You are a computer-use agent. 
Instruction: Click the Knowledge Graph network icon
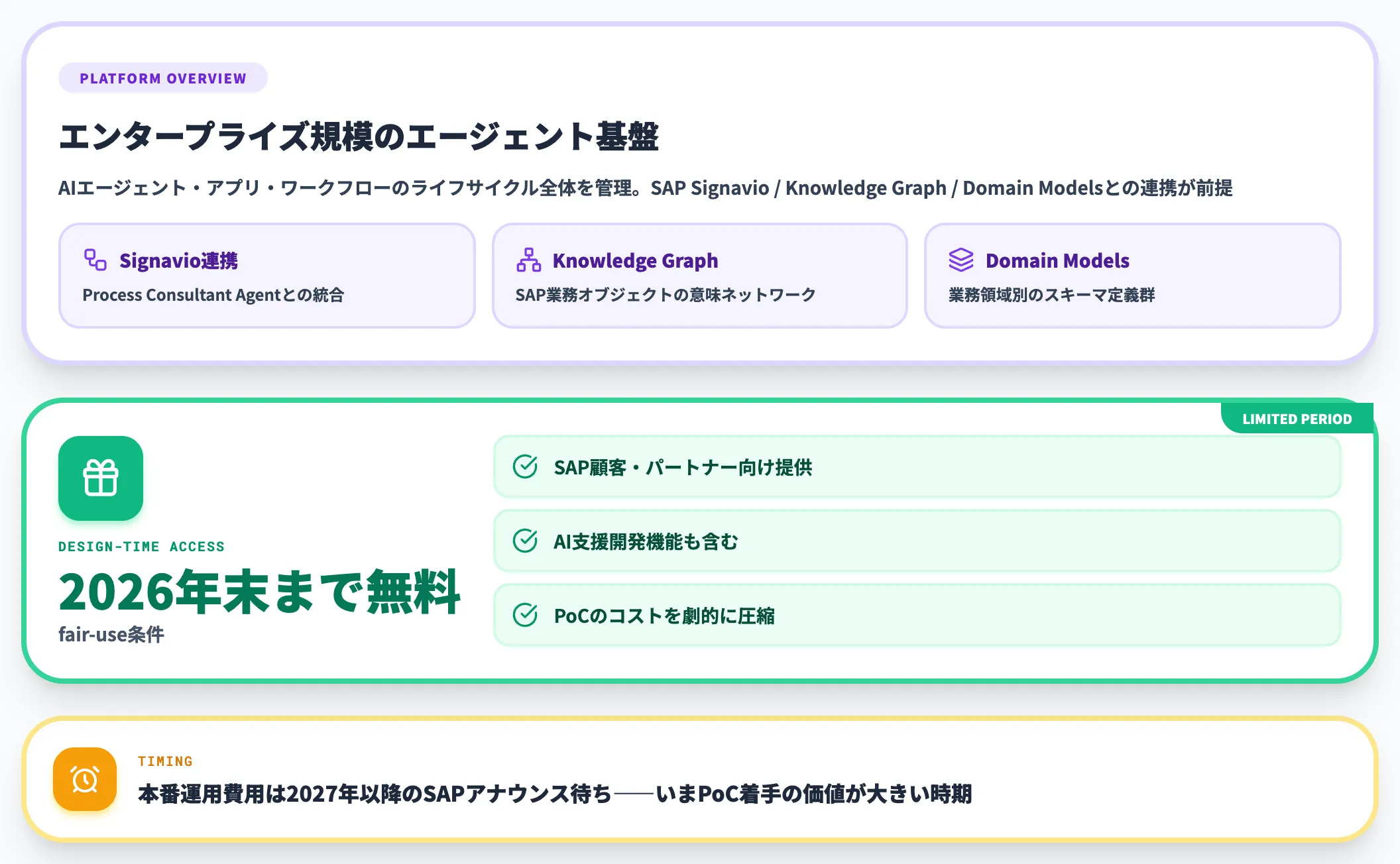point(528,260)
